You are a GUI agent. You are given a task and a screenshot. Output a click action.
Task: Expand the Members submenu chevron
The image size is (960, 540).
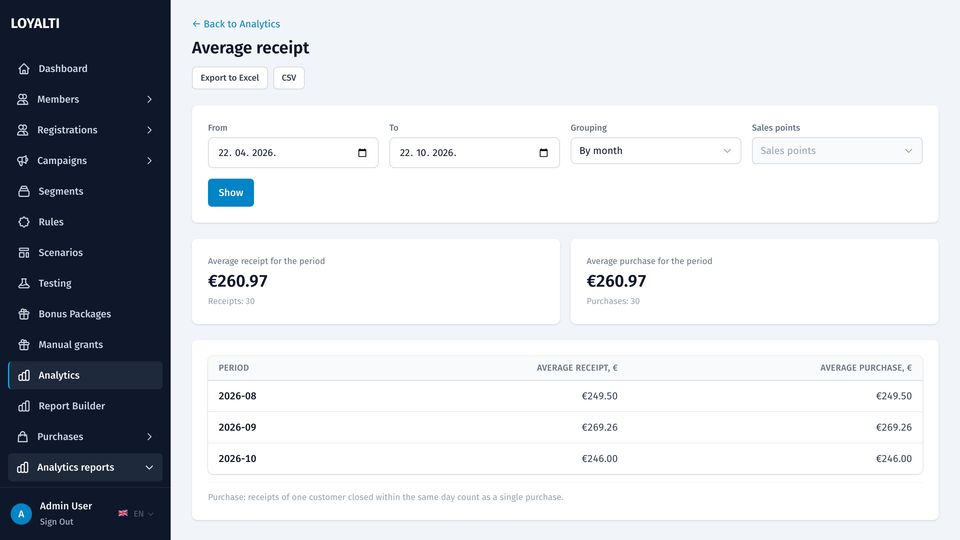tap(149, 99)
